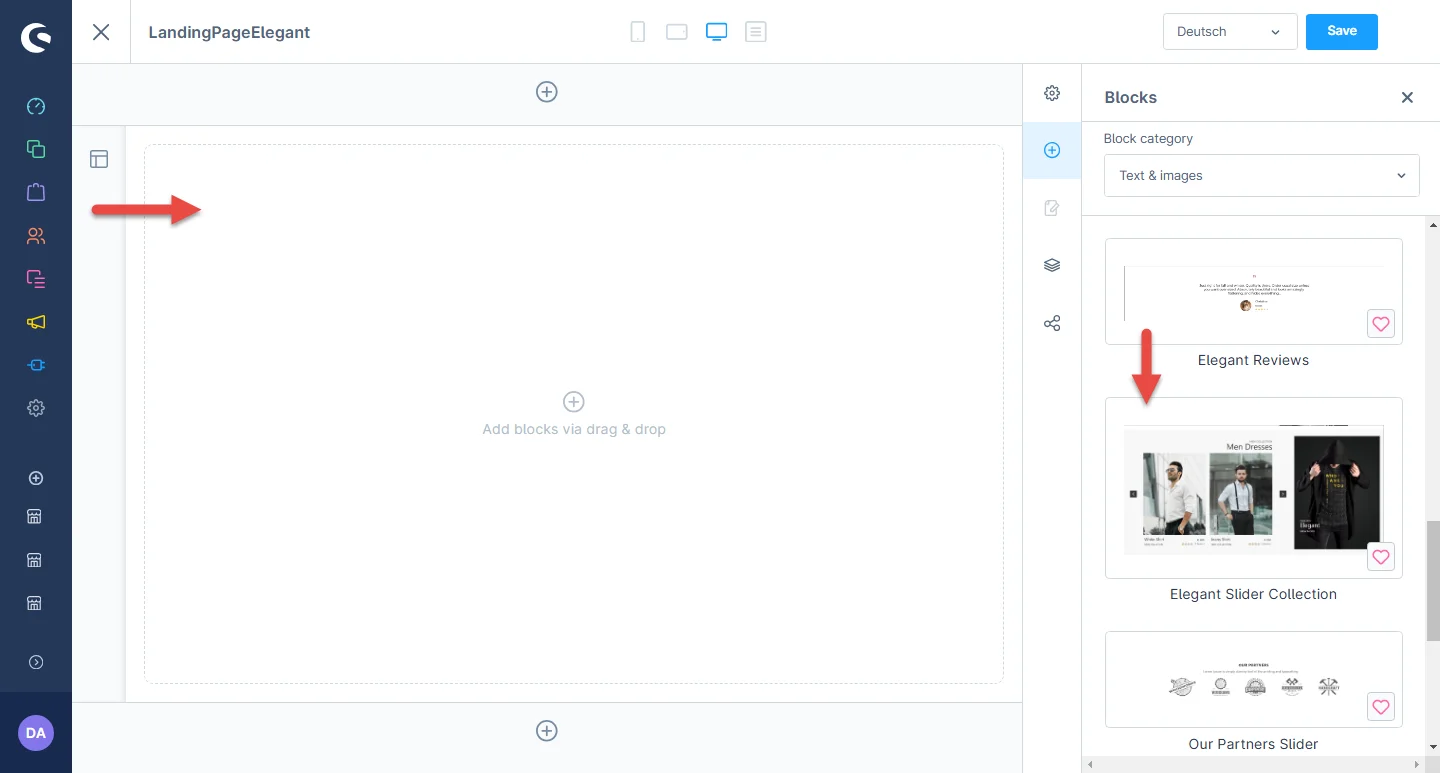
Task: Expand the sidebar with bottom arrow icon
Action: [36, 662]
